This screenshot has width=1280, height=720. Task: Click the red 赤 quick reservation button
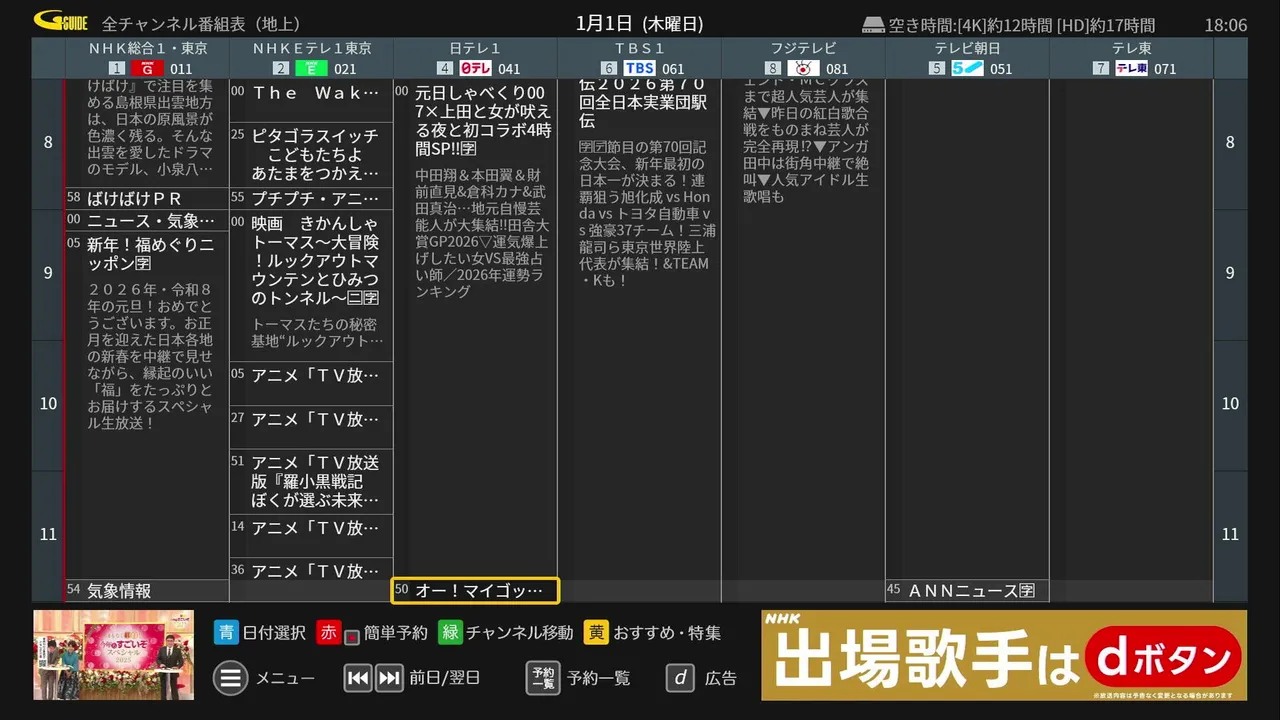329,632
